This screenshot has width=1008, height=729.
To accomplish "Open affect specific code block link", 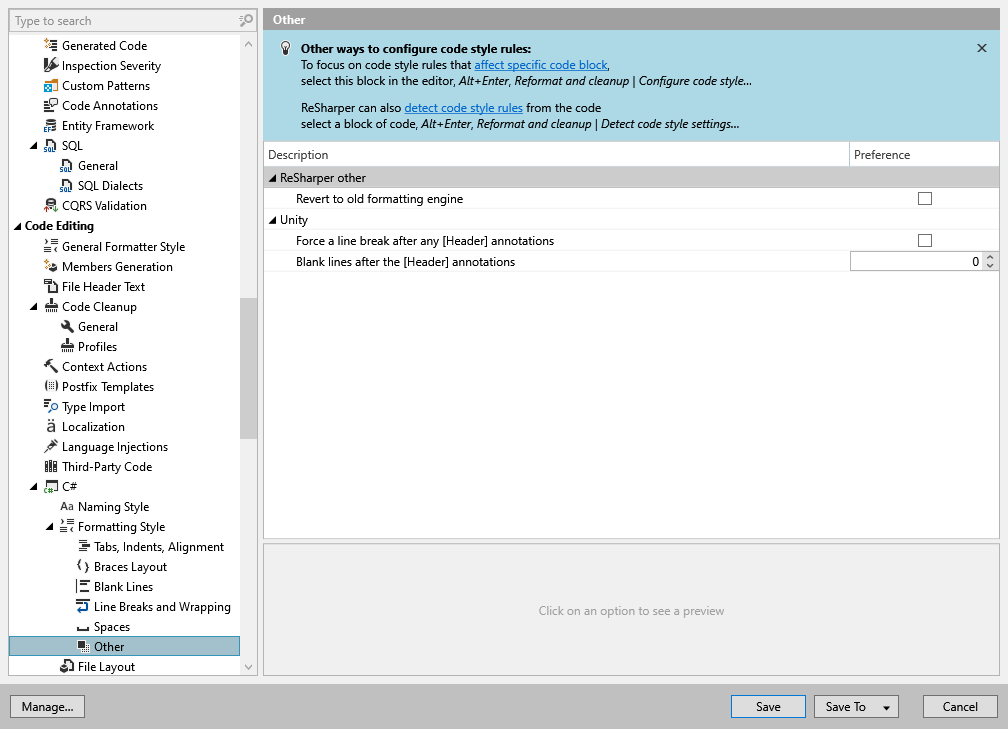I will coord(541,65).
